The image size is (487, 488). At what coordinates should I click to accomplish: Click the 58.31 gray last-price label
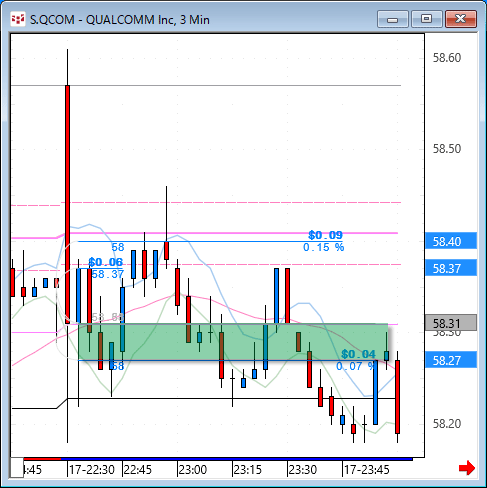point(451,323)
